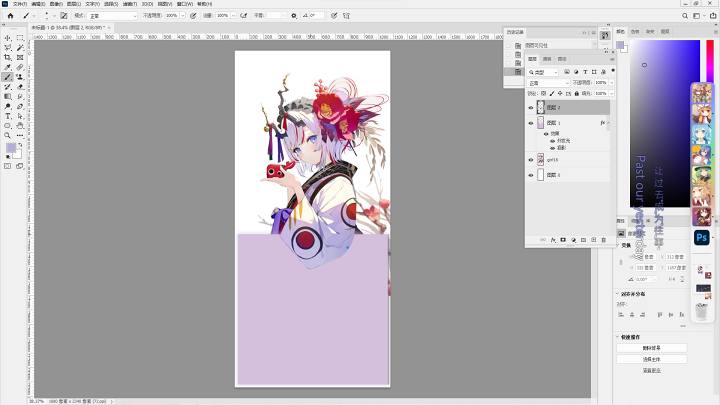The height and width of the screenshot is (405, 720).
Task: Select the Hand tool
Action: (20, 125)
